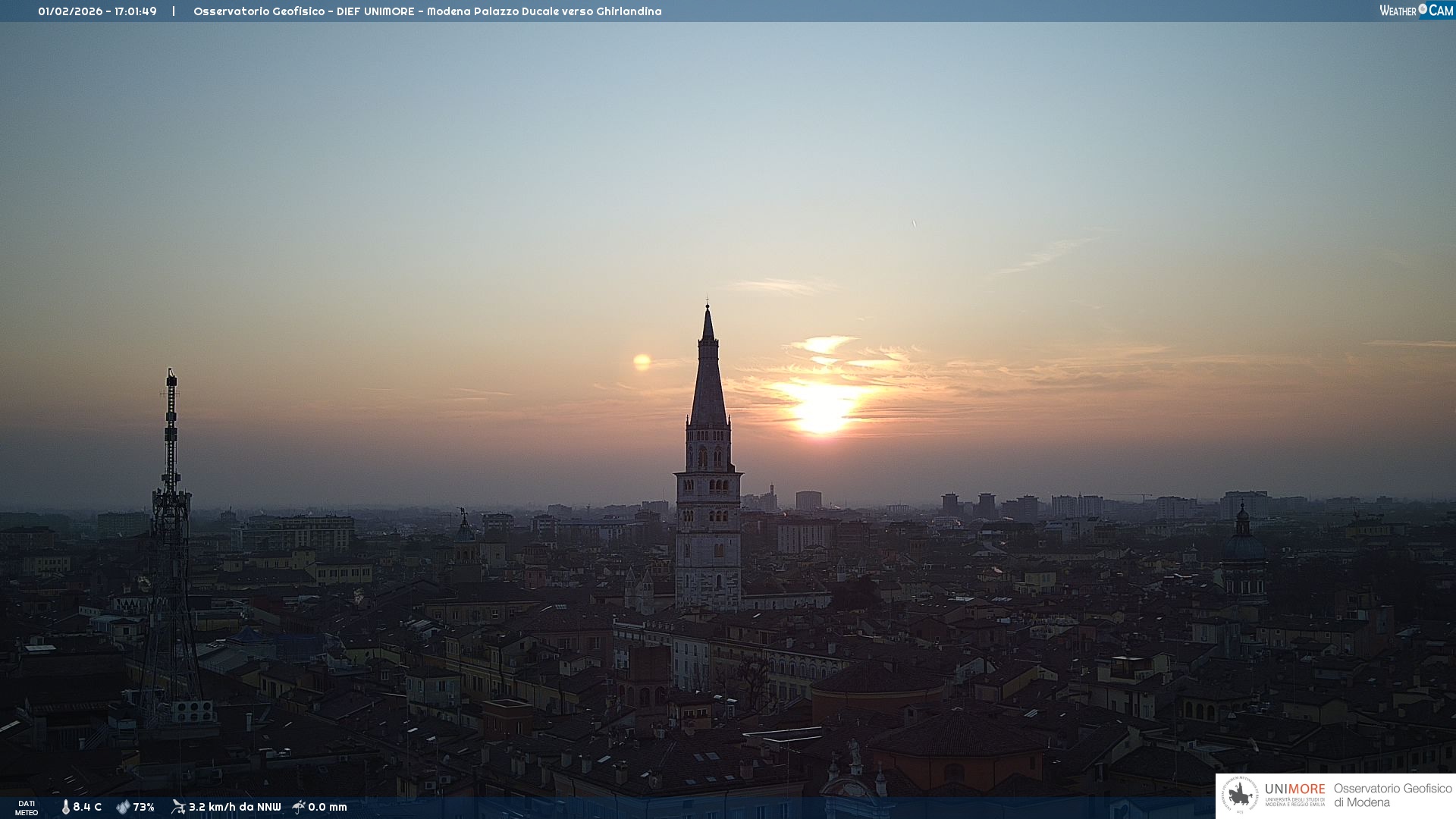This screenshot has width=1456, height=819.
Task: Click the rain umbrella icon
Action: coord(299,807)
